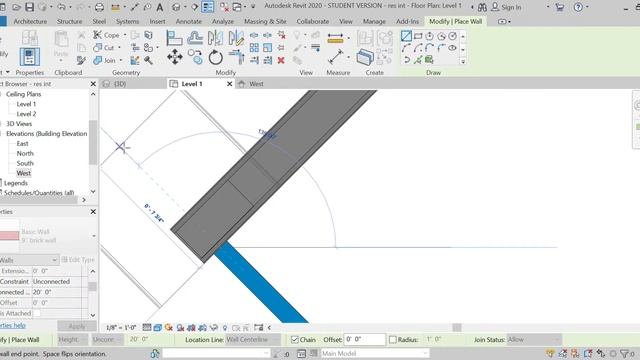Click Mirror - Draw Axis tool
The width and height of the screenshot is (640, 360).
click(x=236, y=38)
